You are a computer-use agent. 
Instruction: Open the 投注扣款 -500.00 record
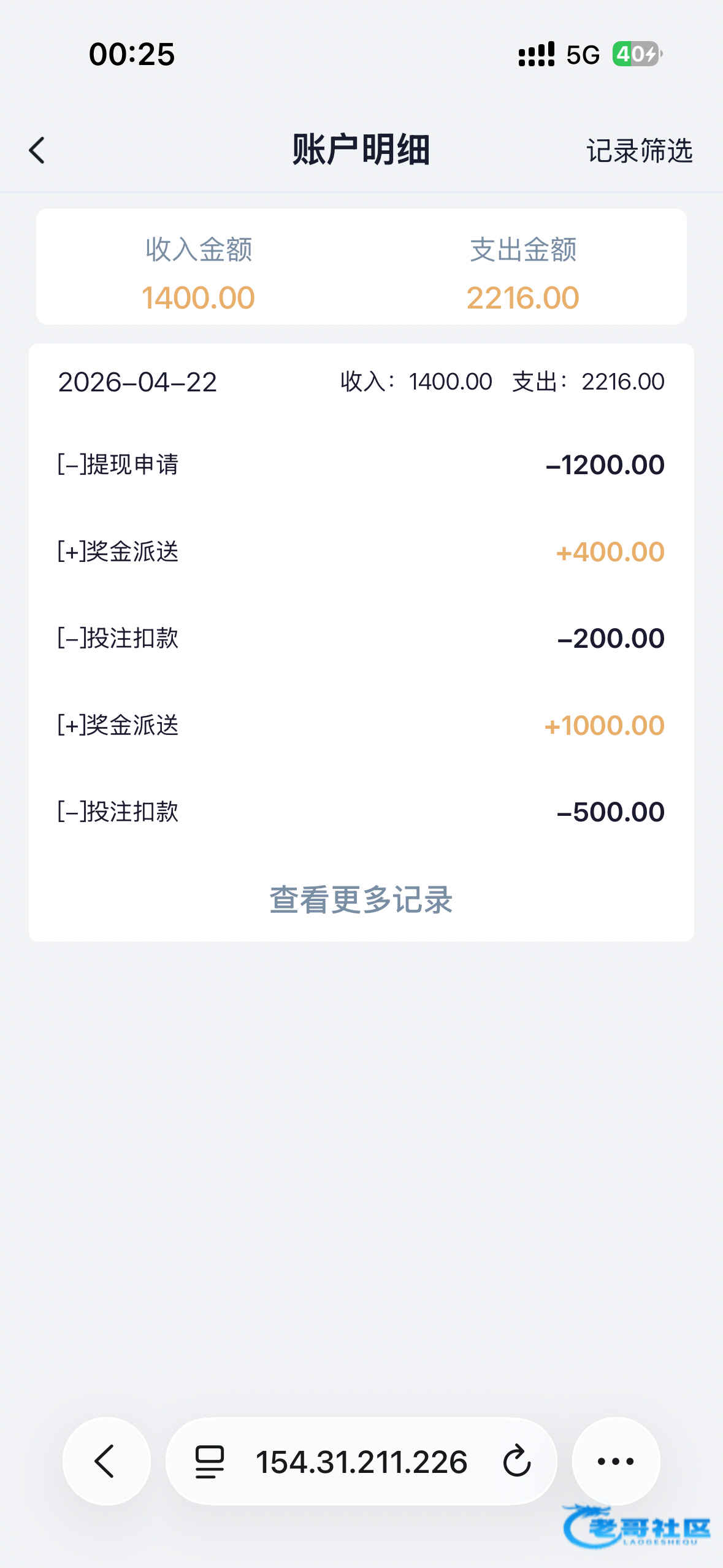pos(361,812)
